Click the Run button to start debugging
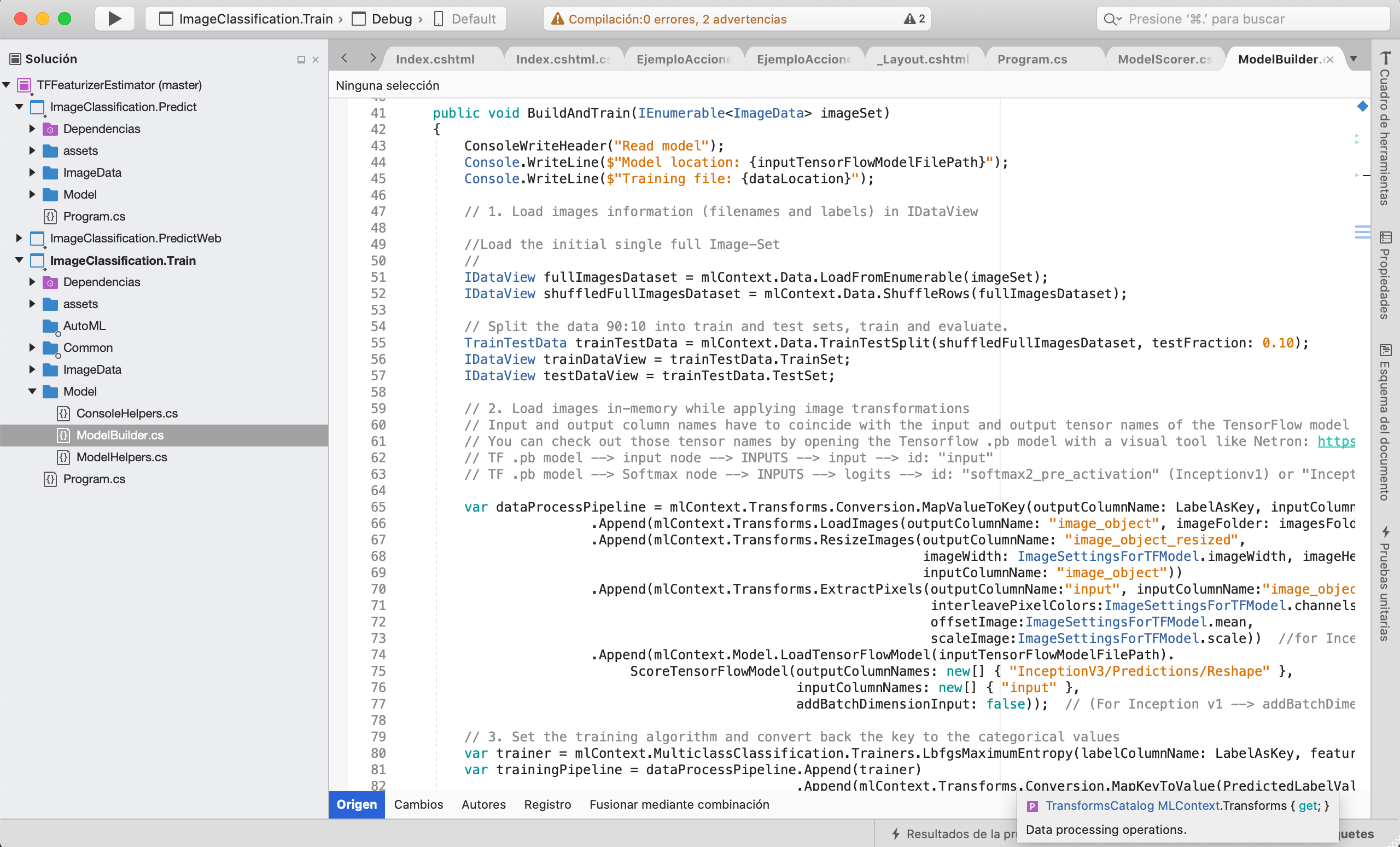The height and width of the screenshot is (847, 1400). (x=114, y=18)
